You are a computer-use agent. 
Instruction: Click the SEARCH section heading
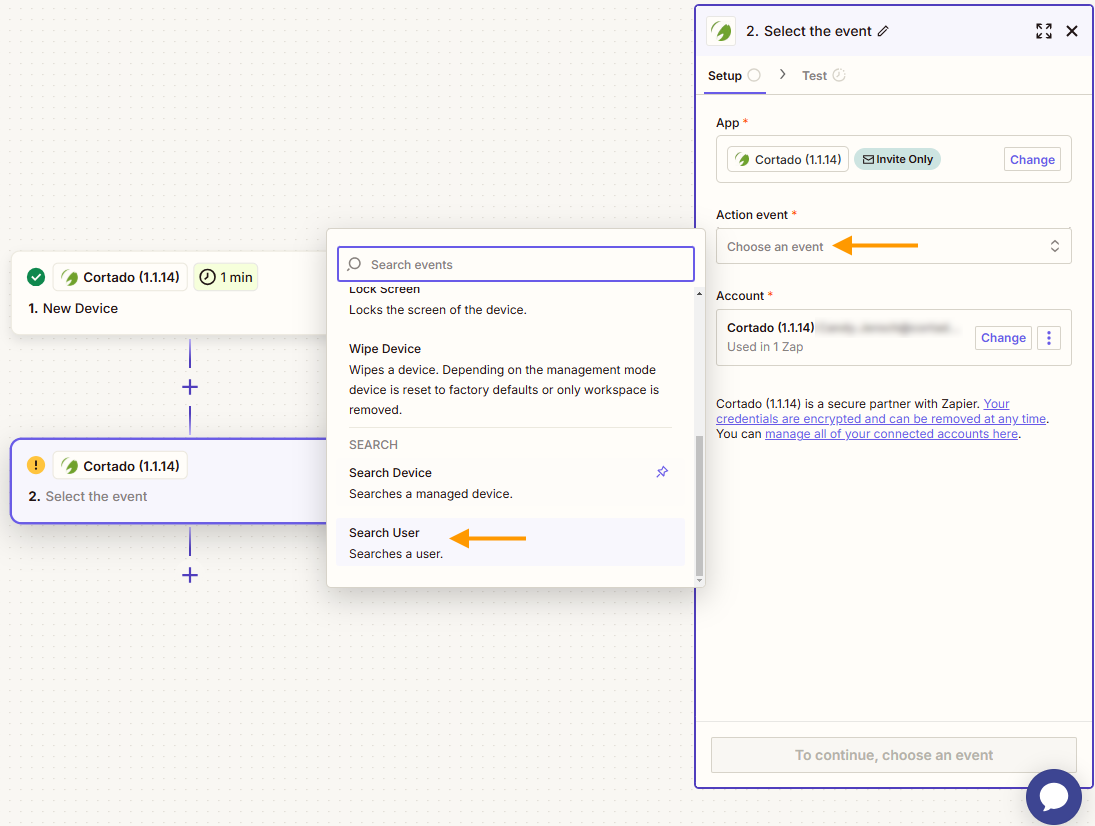pos(373,445)
